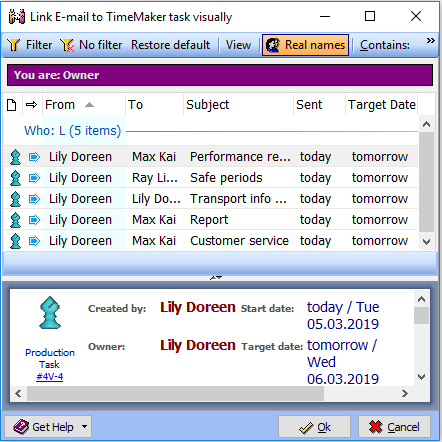Click the e-mail list vertical scrollbar thumb
Viewport: 442px width, 442px height.
426,182
